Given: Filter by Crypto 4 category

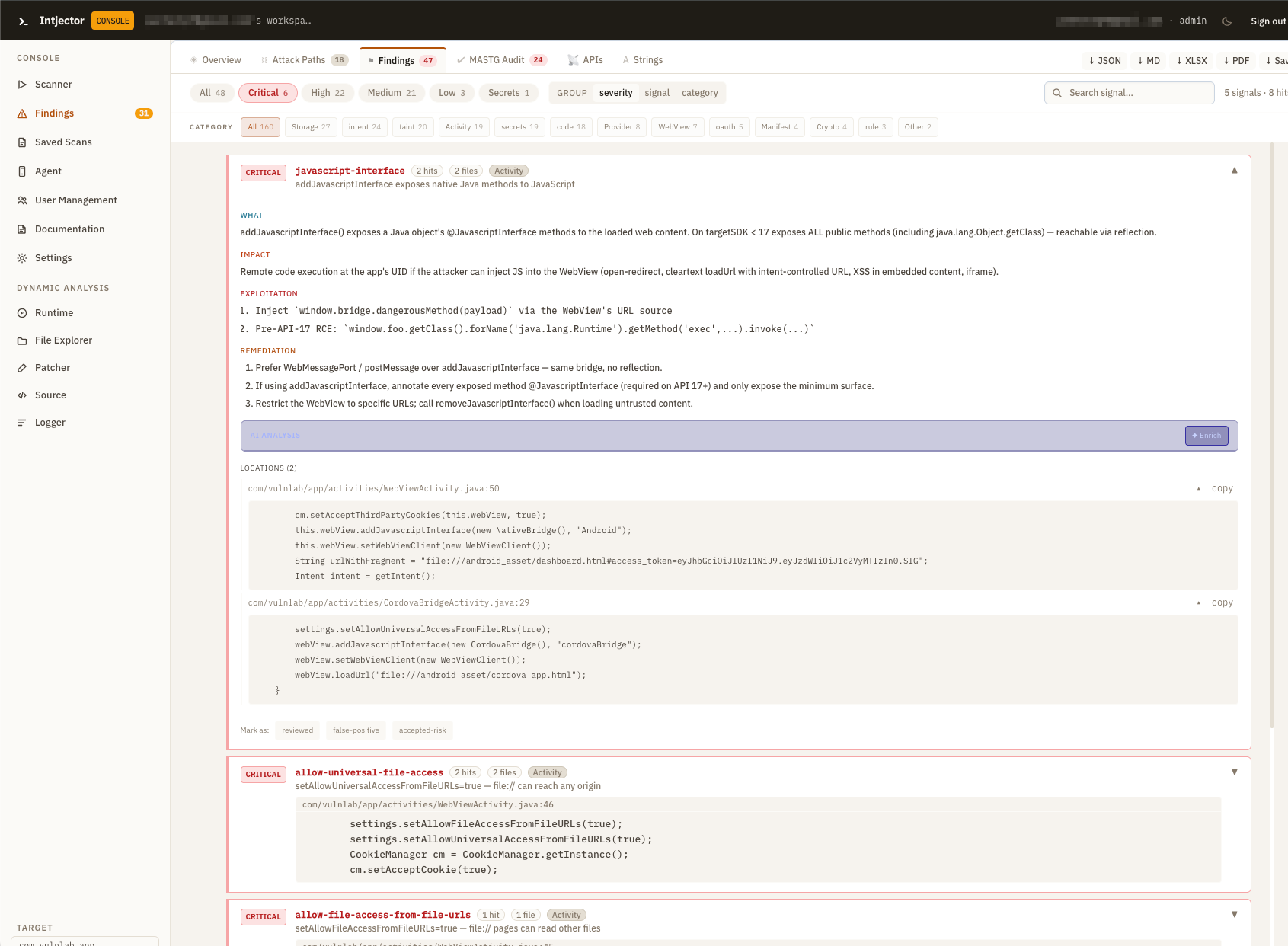Looking at the screenshot, I should pyautogui.click(x=831, y=127).
